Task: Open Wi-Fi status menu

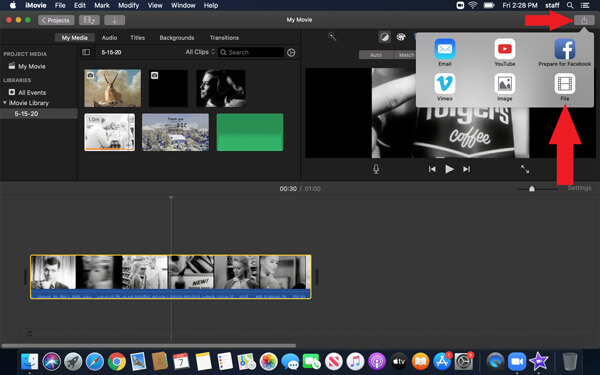Action: point(473,5)
